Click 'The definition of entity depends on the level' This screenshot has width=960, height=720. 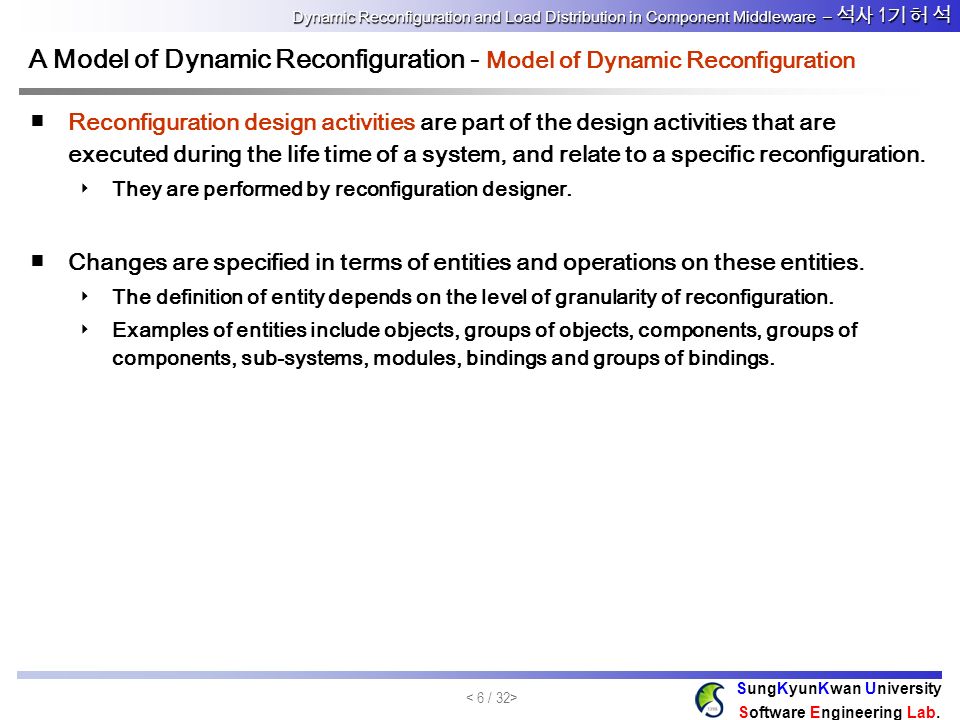[473, 297]
